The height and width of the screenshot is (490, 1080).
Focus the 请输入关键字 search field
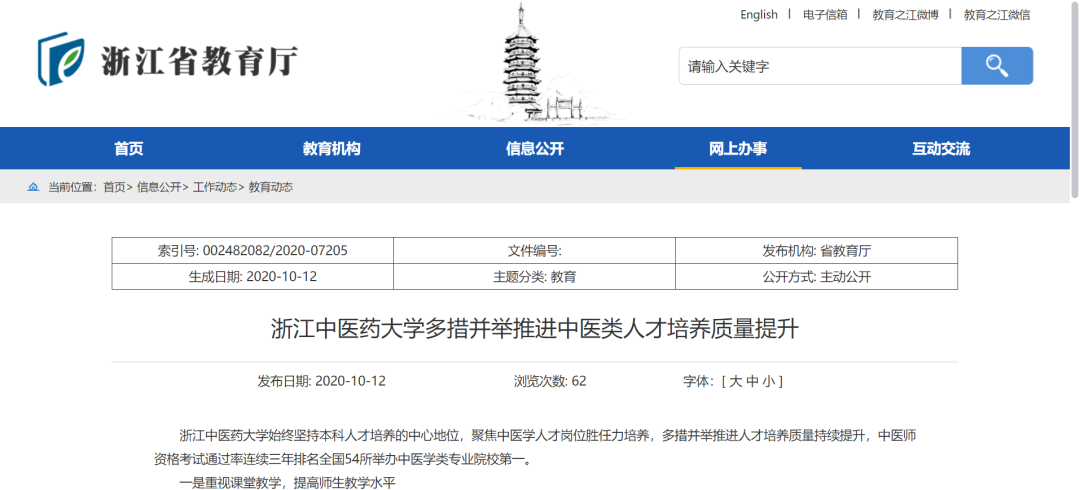(x=820, y=66)
